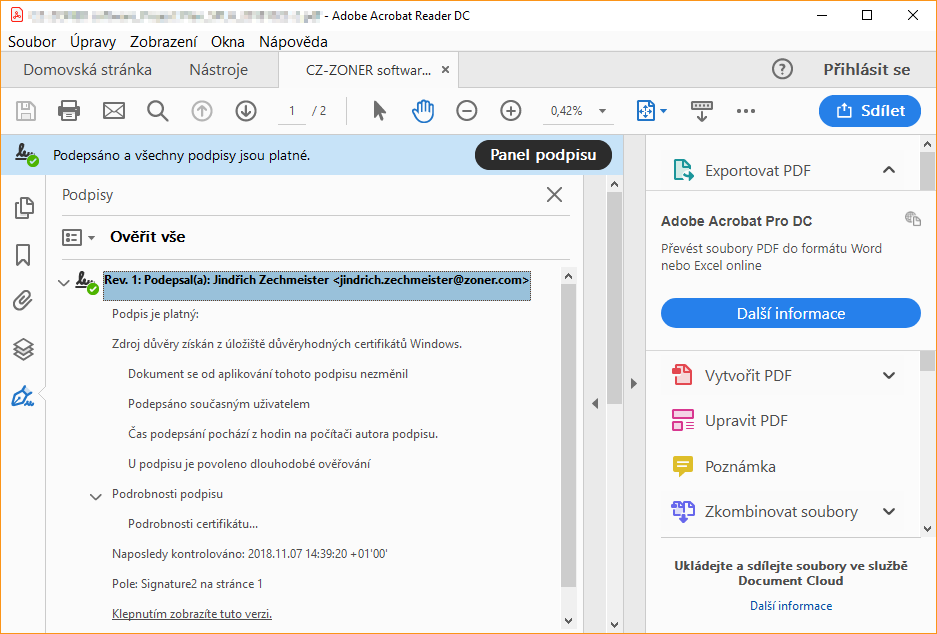Expand the Zkombinovat soubory section
The image size is (937, 634).
(889, 512)
